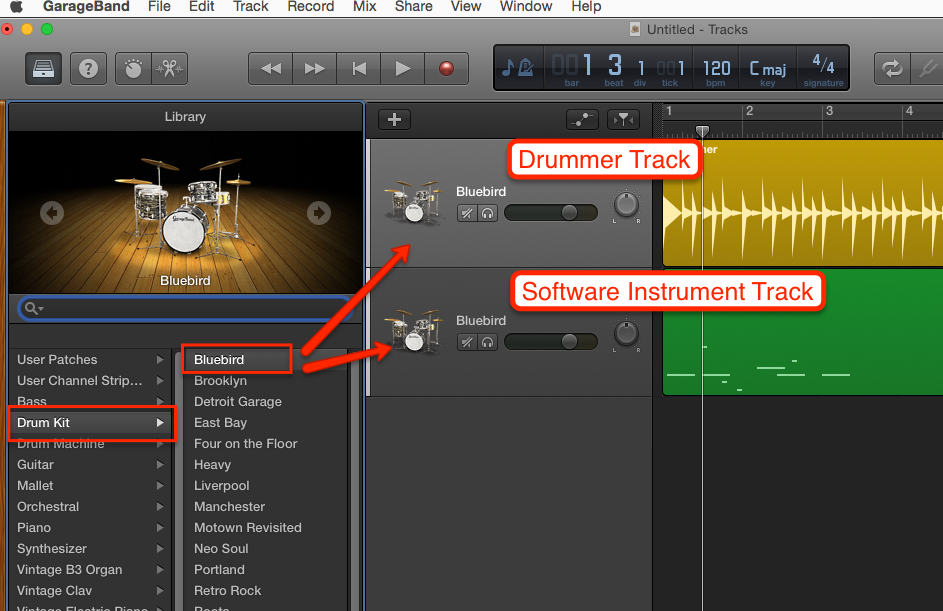This screenshot has width=943, height=611.
Task: Open the Track menu
Action: pos(251,7)
